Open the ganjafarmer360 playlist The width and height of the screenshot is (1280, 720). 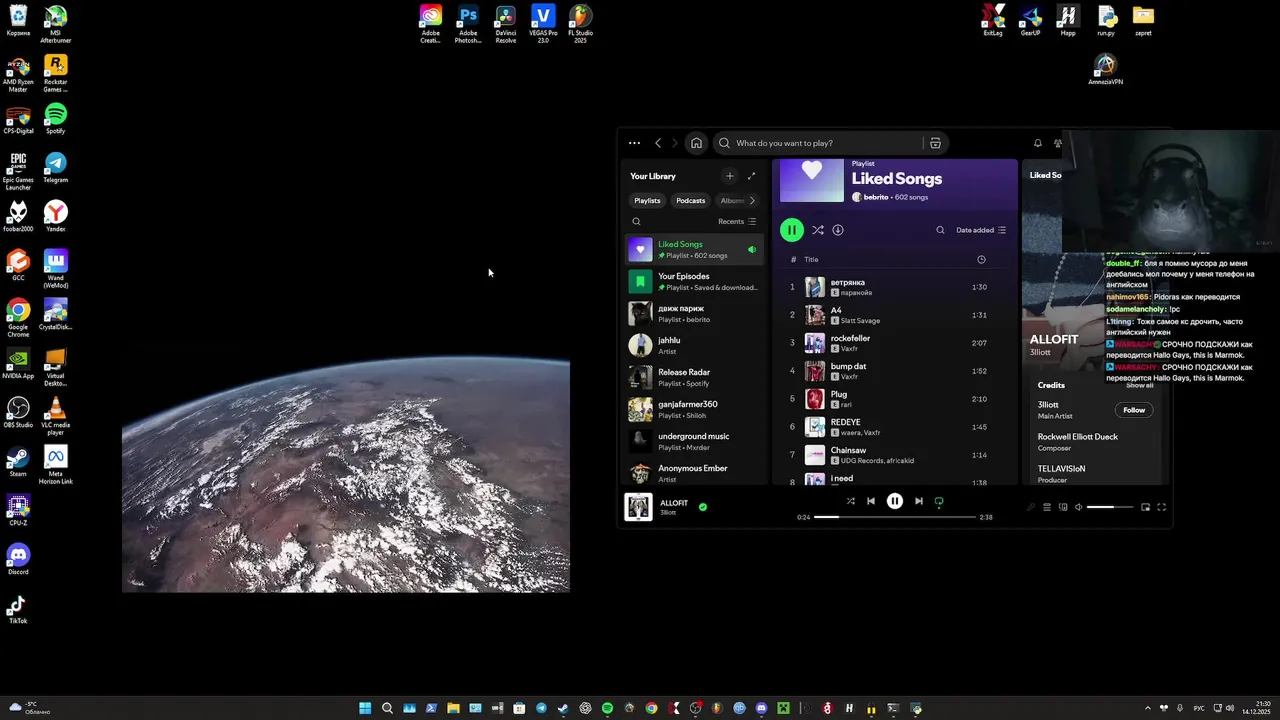695,409
